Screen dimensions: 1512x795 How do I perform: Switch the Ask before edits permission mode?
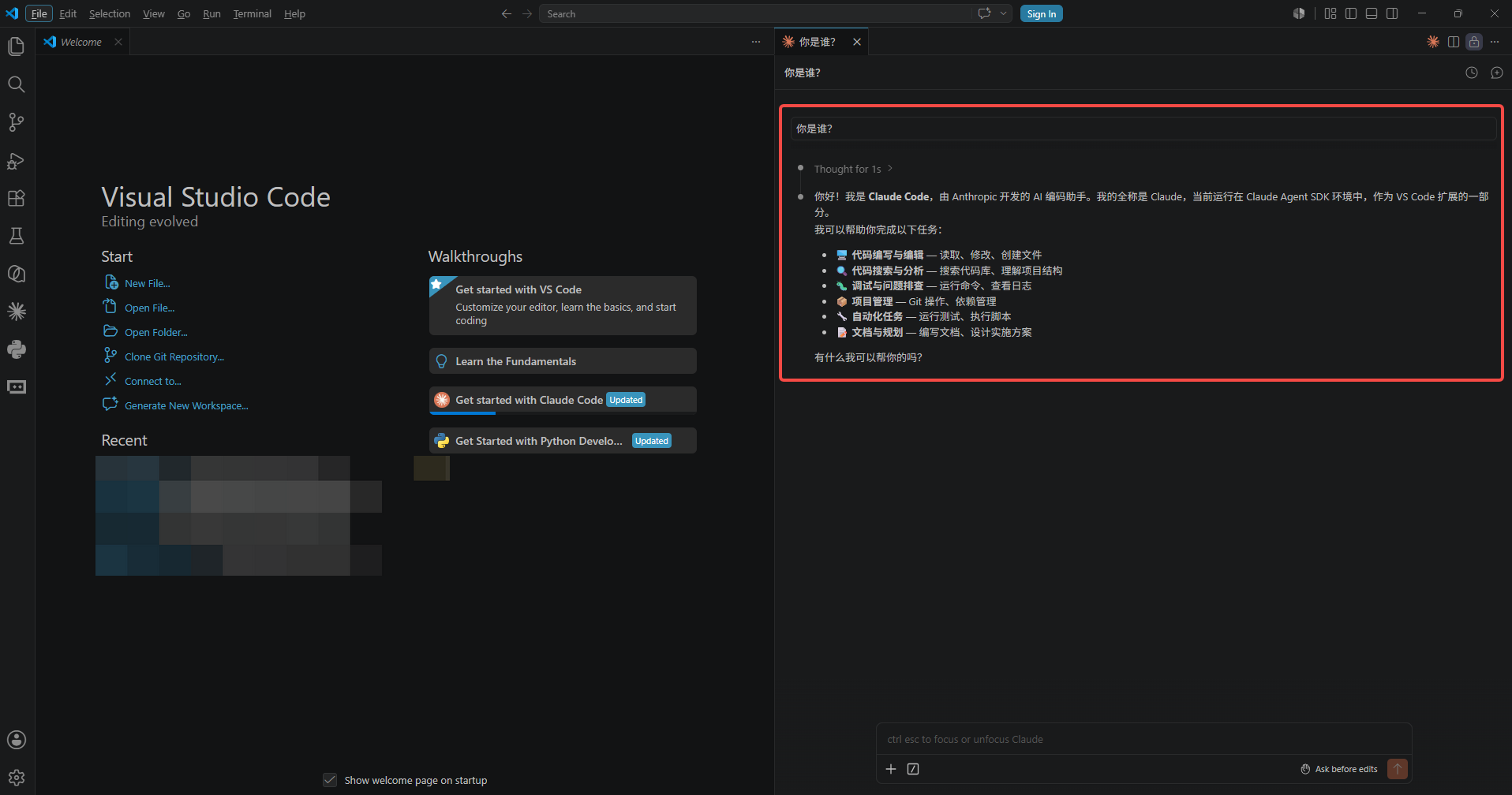click(x=1339, y=769)
